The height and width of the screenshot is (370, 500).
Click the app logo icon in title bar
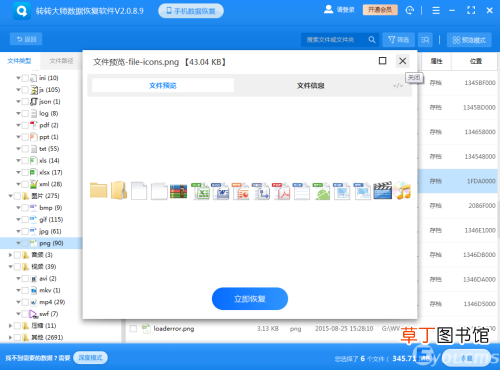click(22, 11)
